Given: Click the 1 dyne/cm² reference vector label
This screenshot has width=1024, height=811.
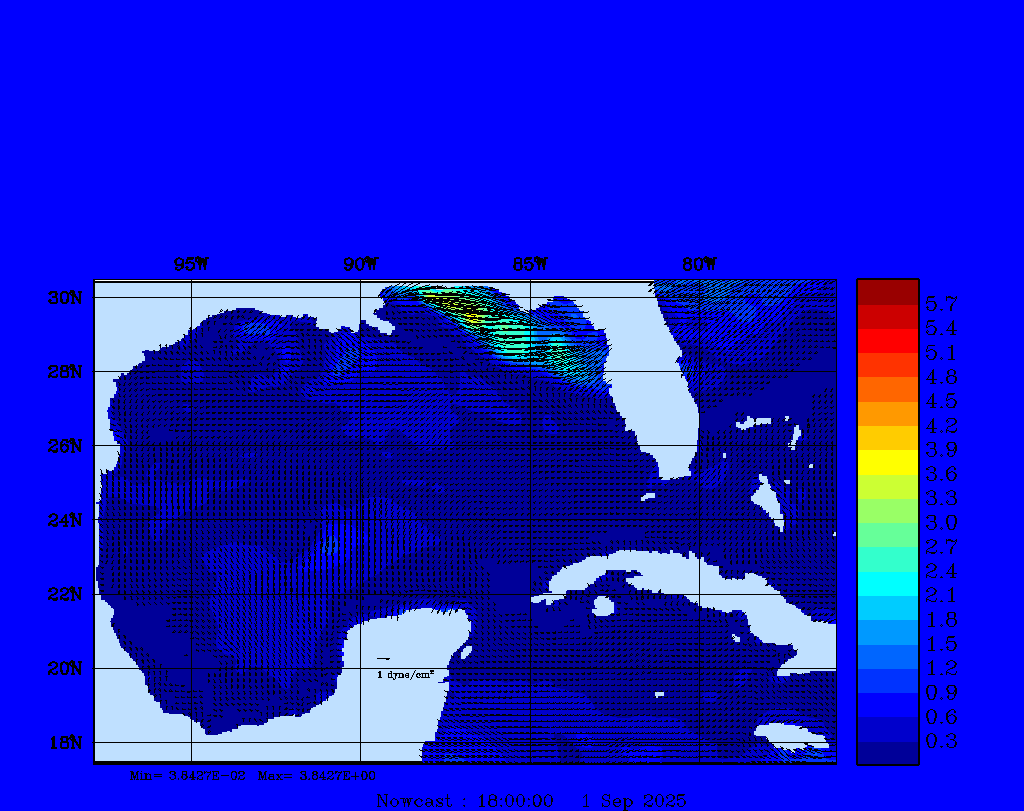Looking at the screenshot, I should pyautogui.click(x=405, y=675).
